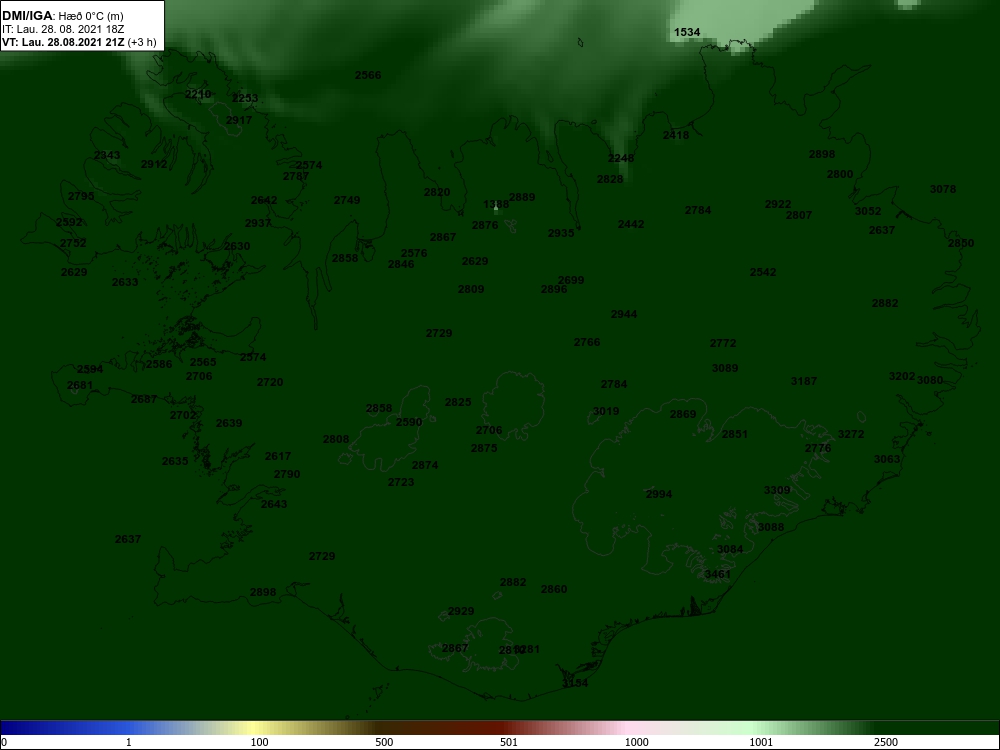The height and width of the screenshot is (750, 1000).
Task: Select the 2889 height value
Action: pos(522,197)
